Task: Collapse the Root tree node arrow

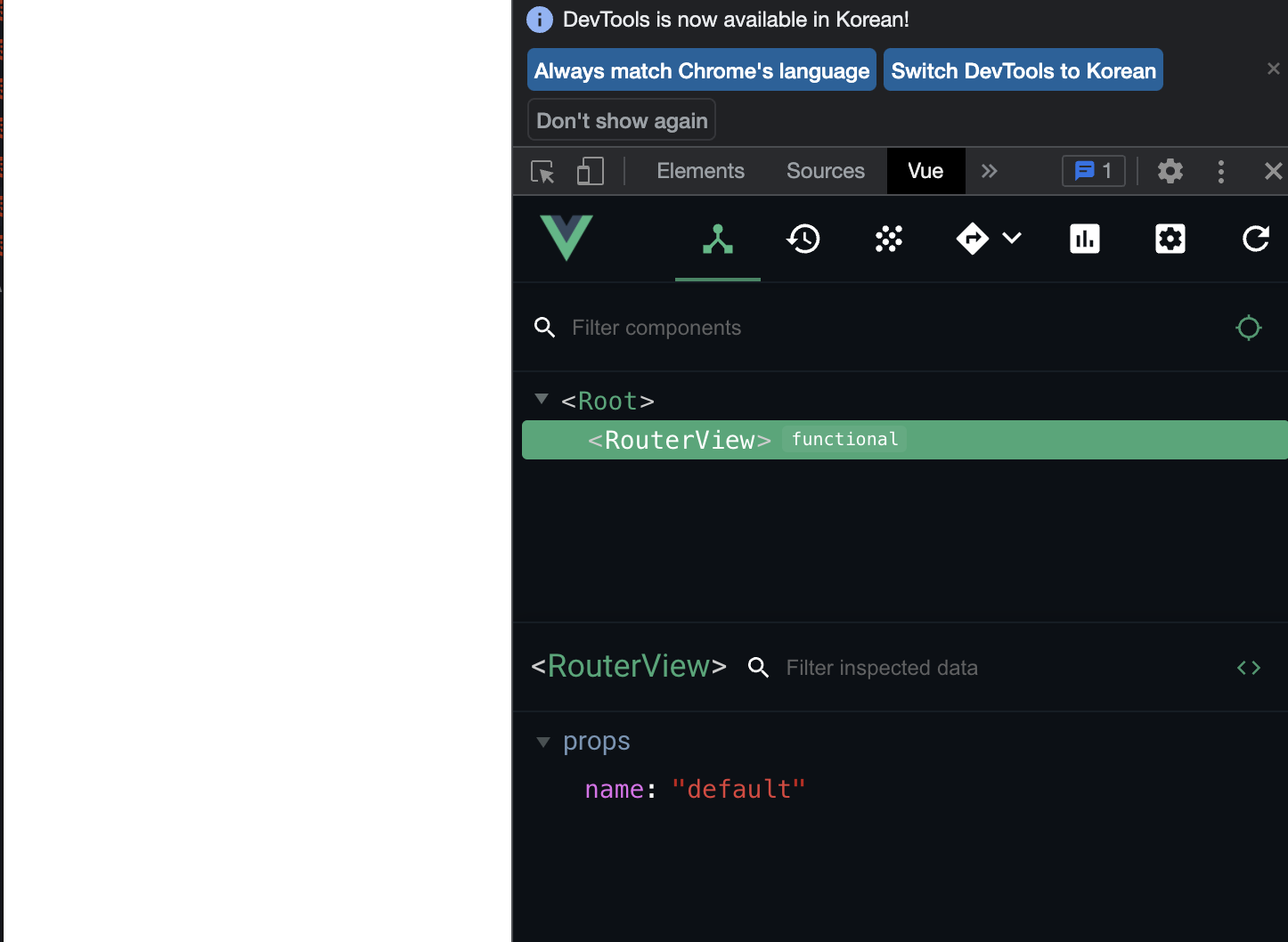Action: tap(542, 399)
